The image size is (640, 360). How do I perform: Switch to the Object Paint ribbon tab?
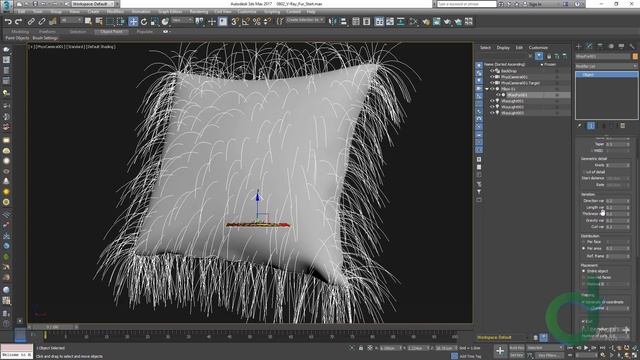pyautogui.click(x=111, y=31)
